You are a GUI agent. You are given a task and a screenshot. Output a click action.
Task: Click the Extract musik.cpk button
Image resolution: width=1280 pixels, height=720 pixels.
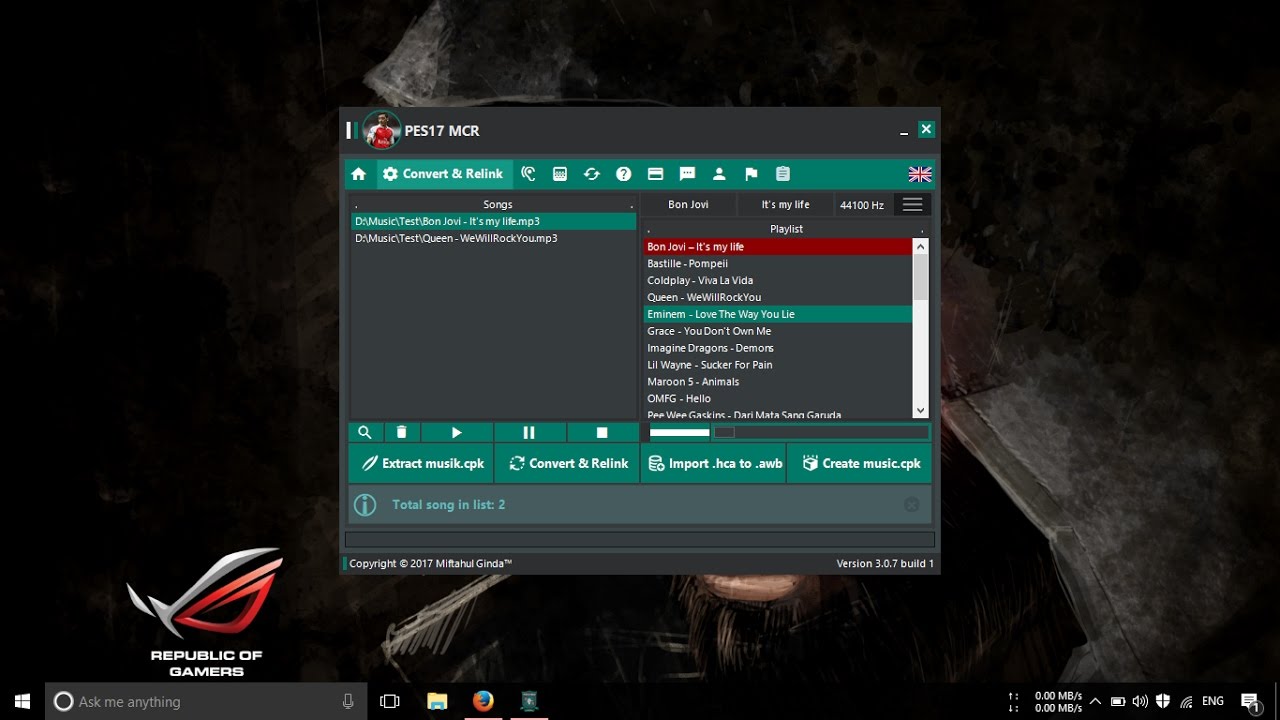pos(421,463)
